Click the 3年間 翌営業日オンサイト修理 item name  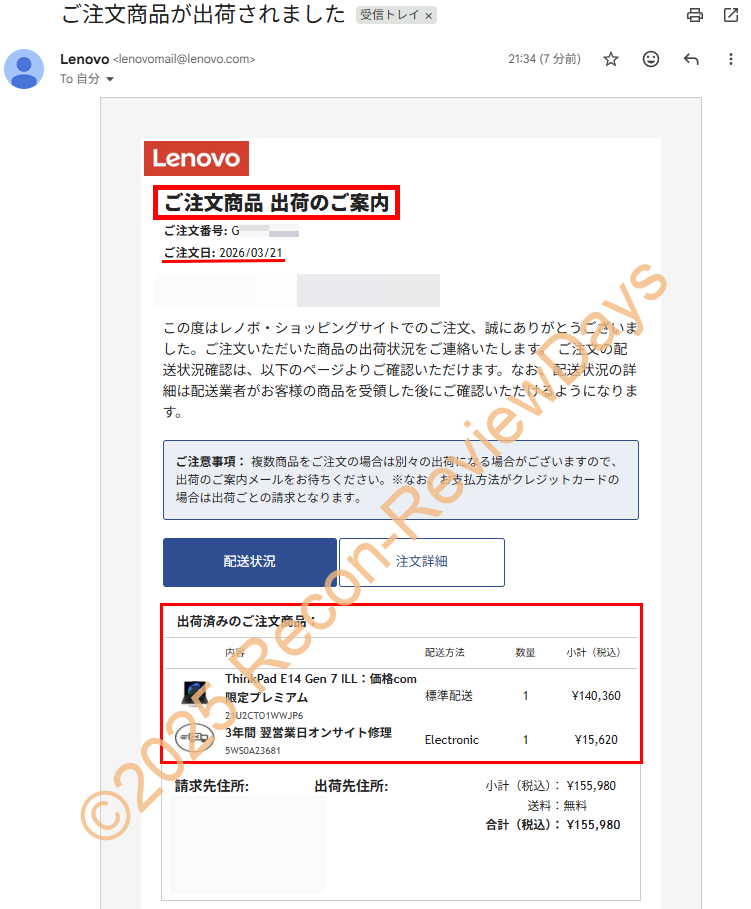point(308,733)
